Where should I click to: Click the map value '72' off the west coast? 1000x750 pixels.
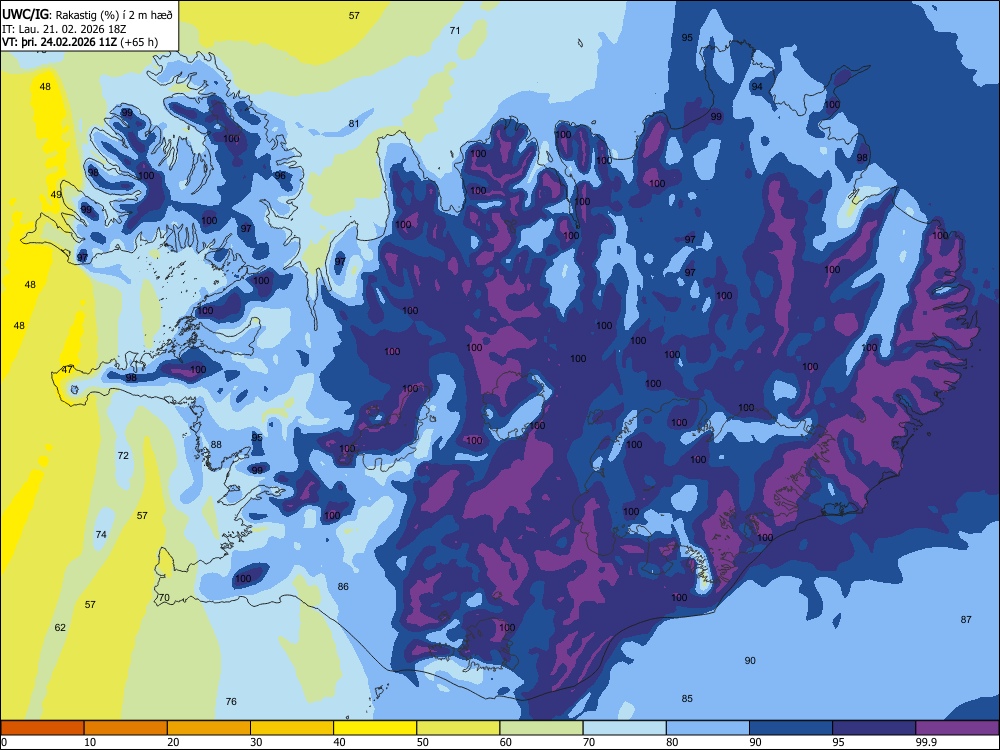123,455
